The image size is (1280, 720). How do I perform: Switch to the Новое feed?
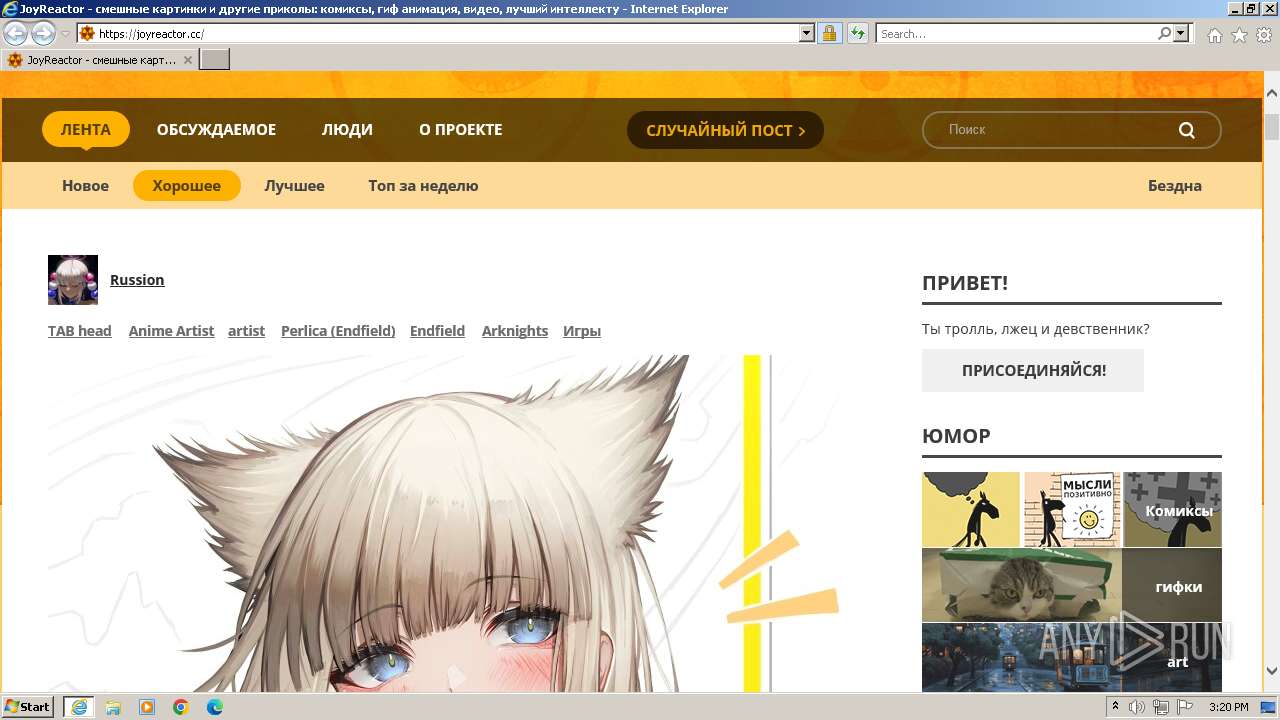tap(85, 186)
